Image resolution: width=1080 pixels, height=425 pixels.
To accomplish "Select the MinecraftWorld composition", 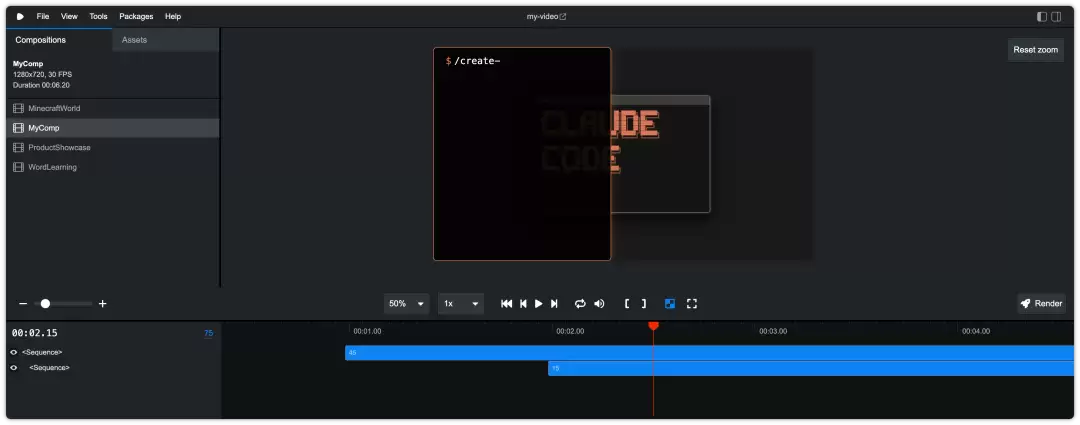I will tap(113, 108).
